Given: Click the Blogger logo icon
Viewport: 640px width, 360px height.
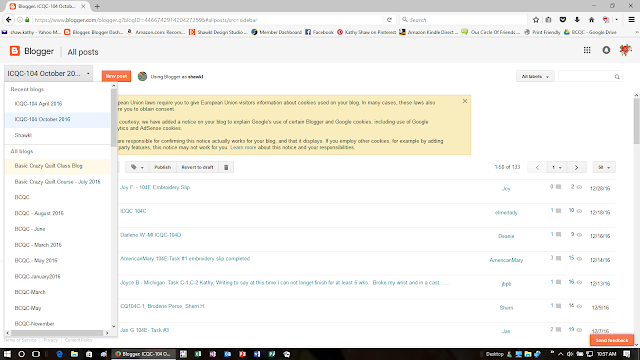Looking at the screenshot, I should tap(15, 51).
